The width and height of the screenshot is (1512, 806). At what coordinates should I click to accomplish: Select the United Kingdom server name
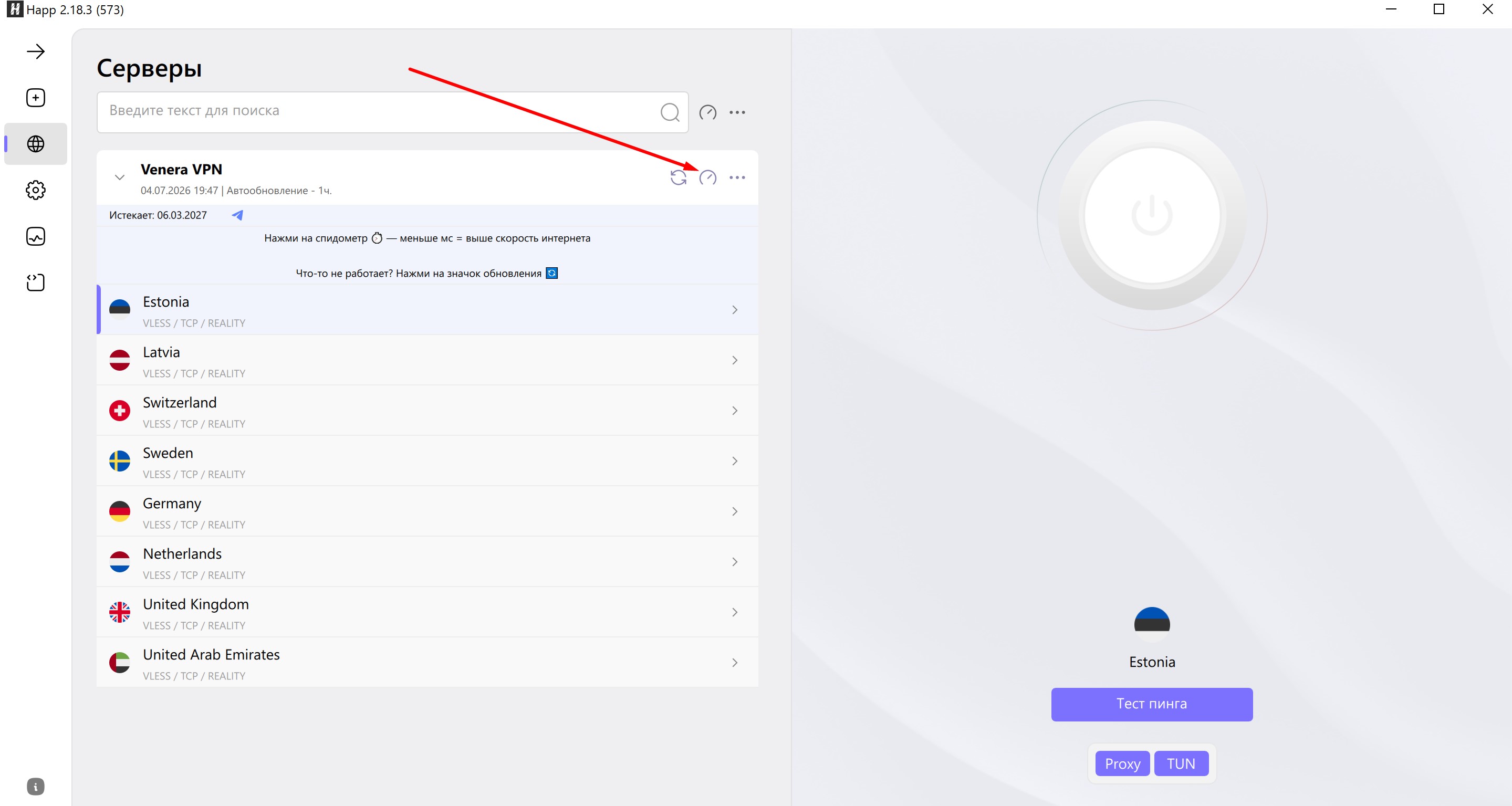pos(196,605)
